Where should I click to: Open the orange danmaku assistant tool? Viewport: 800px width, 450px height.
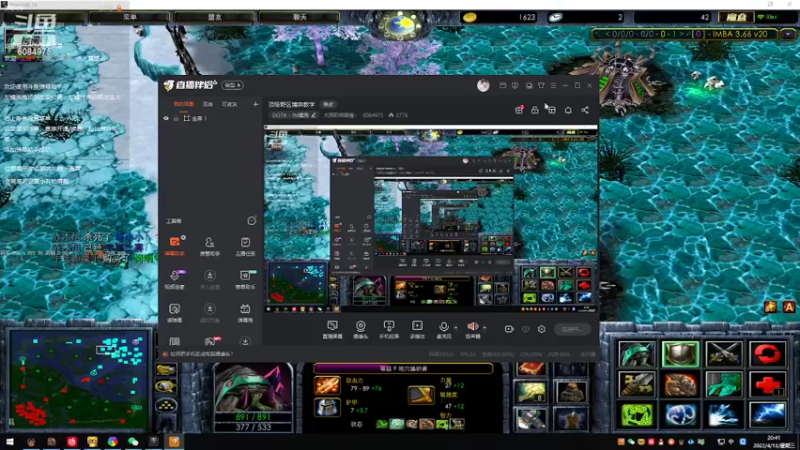tap(174, 245)
